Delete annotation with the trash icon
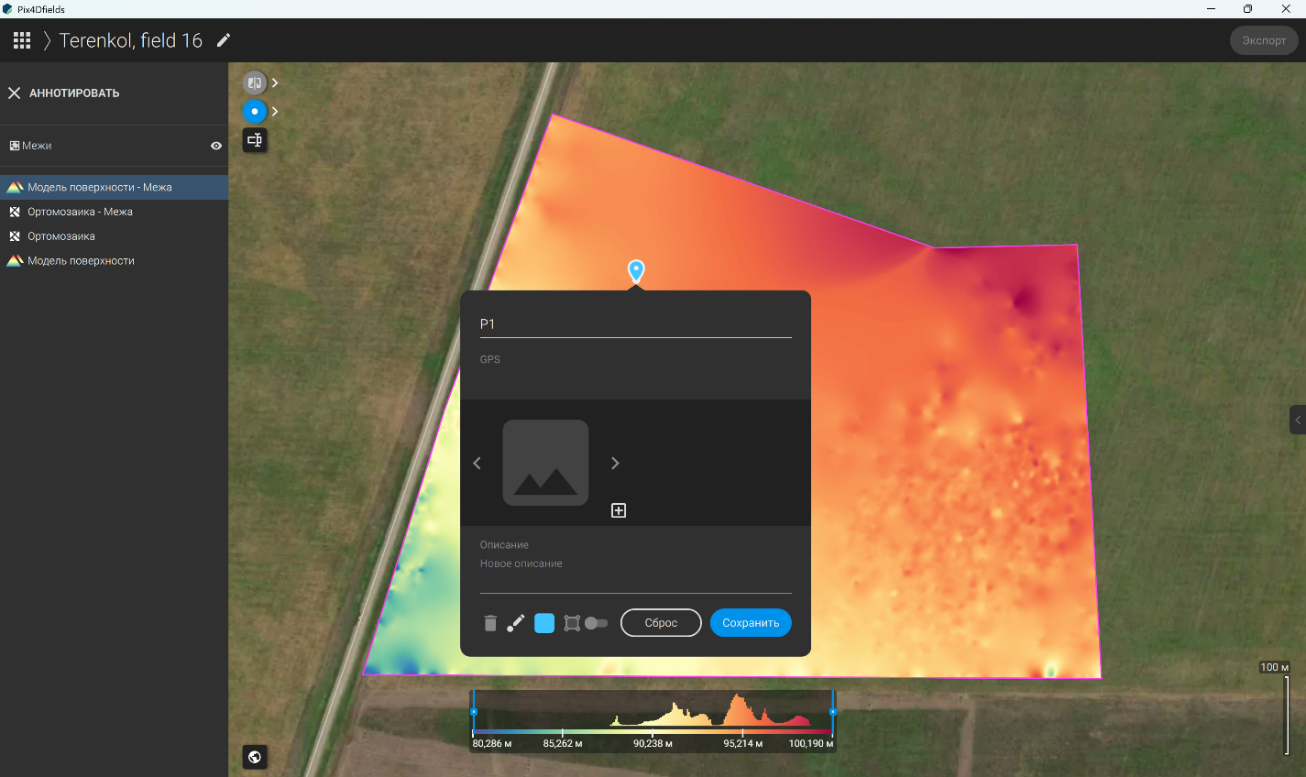Viewport: 1306px width, 777px height. click(490, 623)
